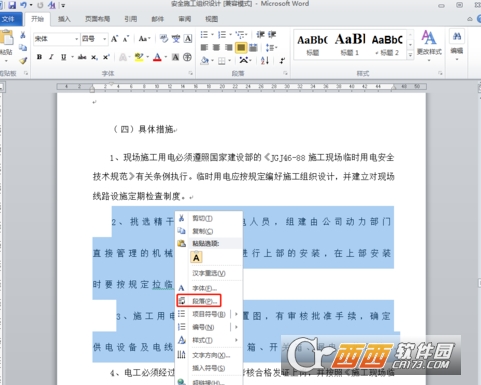Toggle character shading
The image size is (481, 385).
click(x=175, y=57)
